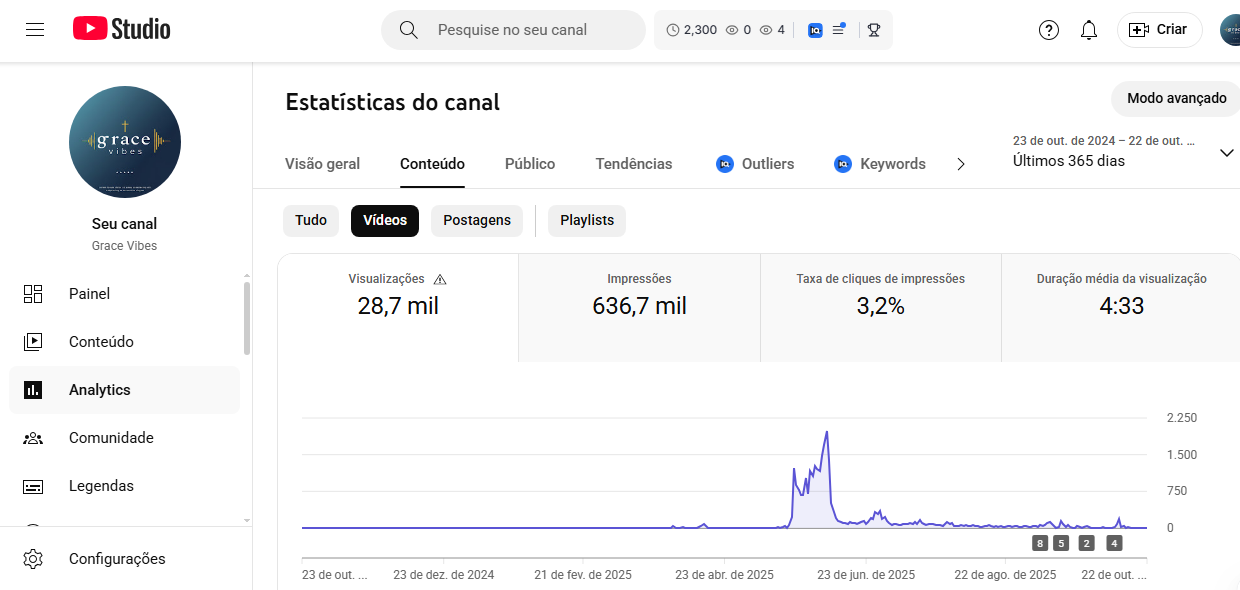Click the sidebar vertical scrollbar
This screenshot has height=590, width=1240.
(x=247, y=318)
